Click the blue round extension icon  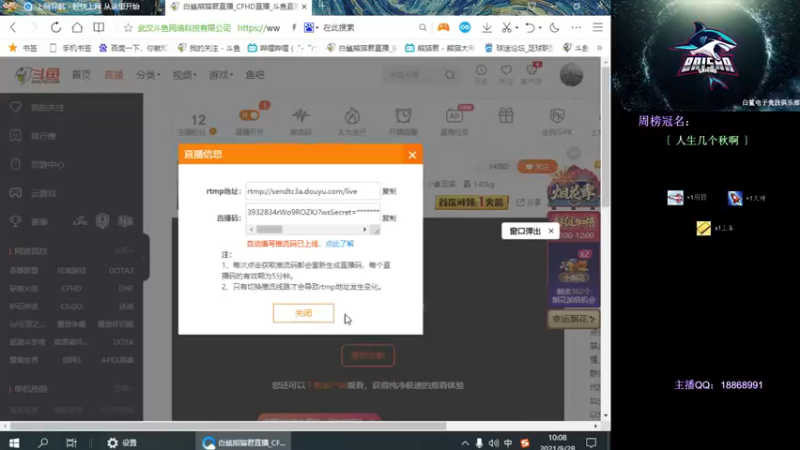point(465,28)
